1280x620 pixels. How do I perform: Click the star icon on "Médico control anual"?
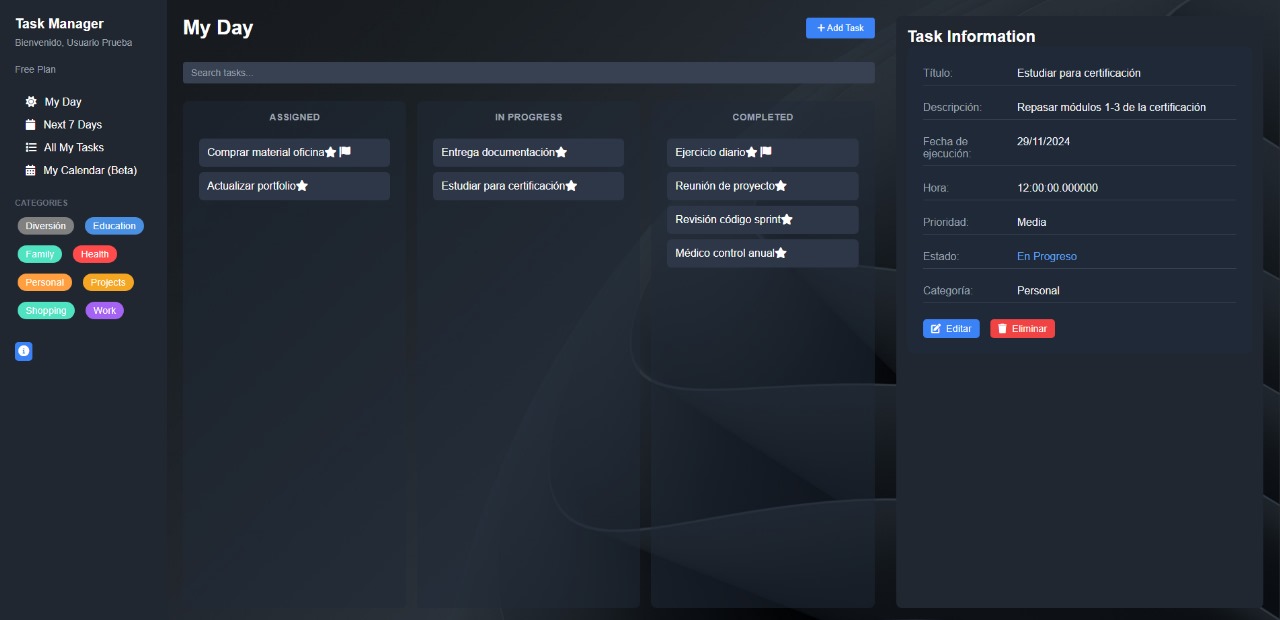(x=780, y=252)
